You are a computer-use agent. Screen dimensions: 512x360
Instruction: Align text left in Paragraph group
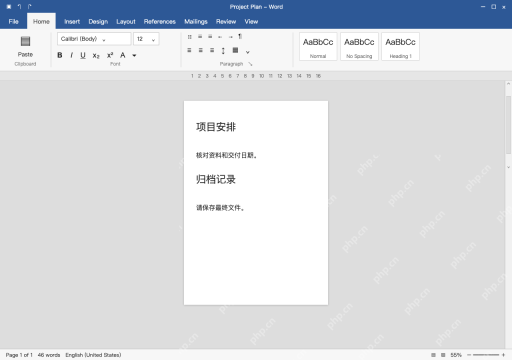point(189,50)
